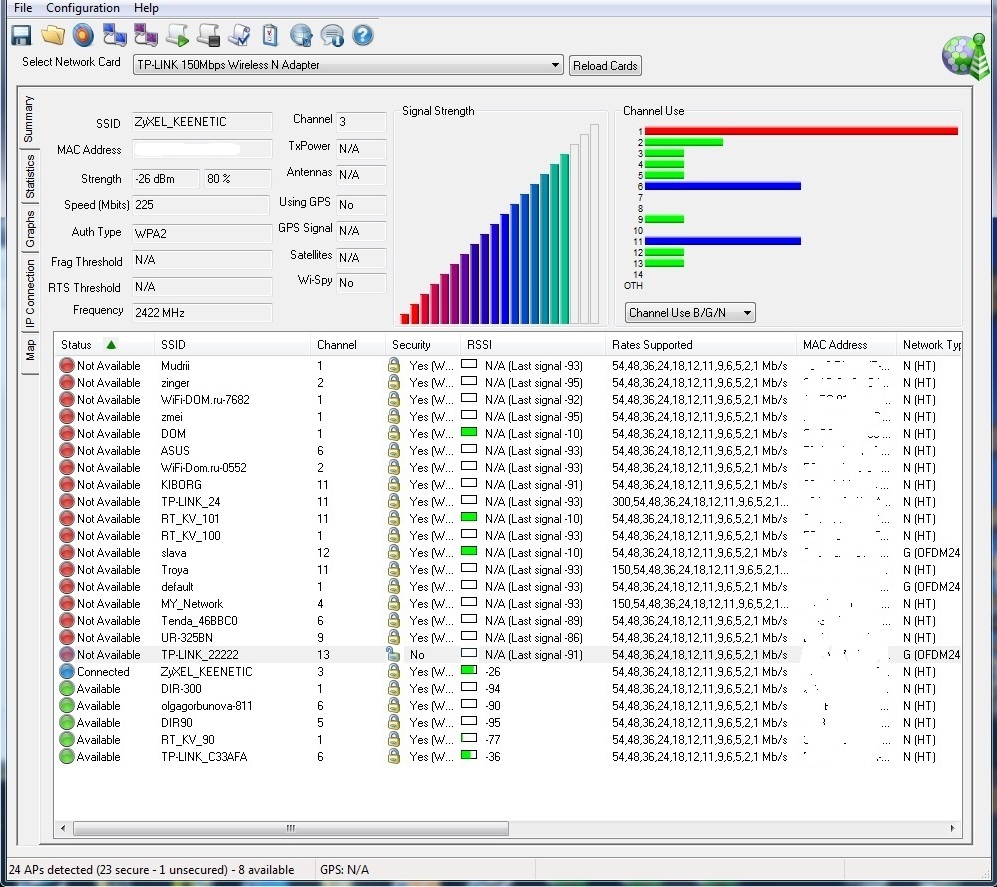Image resolution: width=997 pixels, height=887 pixels.
Task: Click the orange target scan icon
Action: (83, 36)
